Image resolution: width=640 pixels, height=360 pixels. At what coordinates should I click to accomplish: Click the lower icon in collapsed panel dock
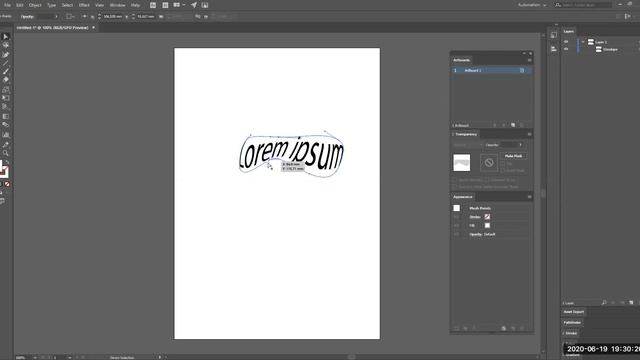pyautogui.click(x=553, y=49)
